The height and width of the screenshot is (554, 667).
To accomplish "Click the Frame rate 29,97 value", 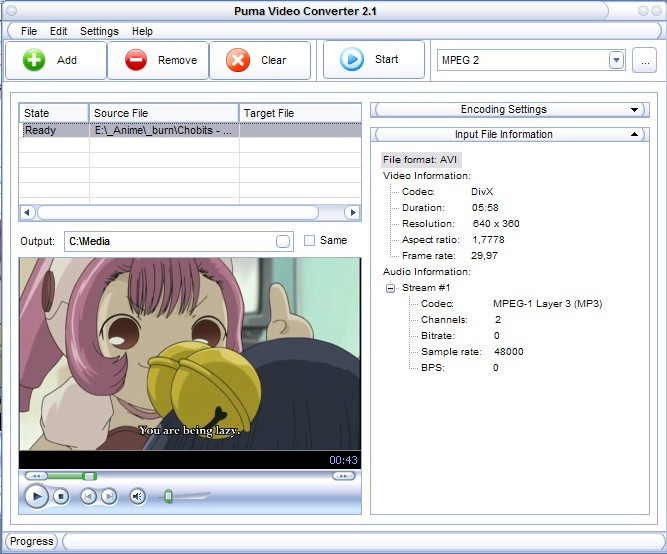I will tap(484, 256).
